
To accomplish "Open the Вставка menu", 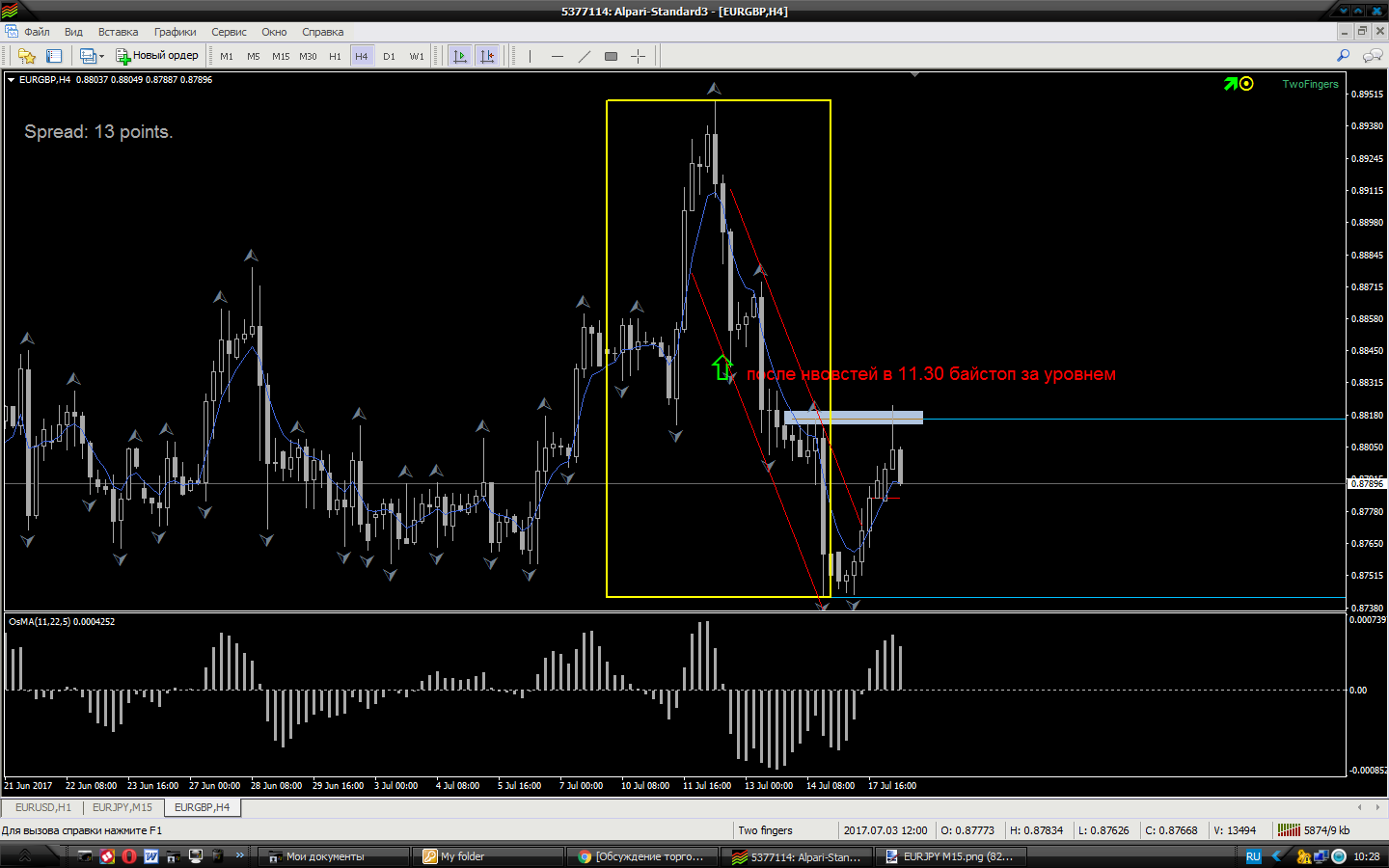I will 118,32.
